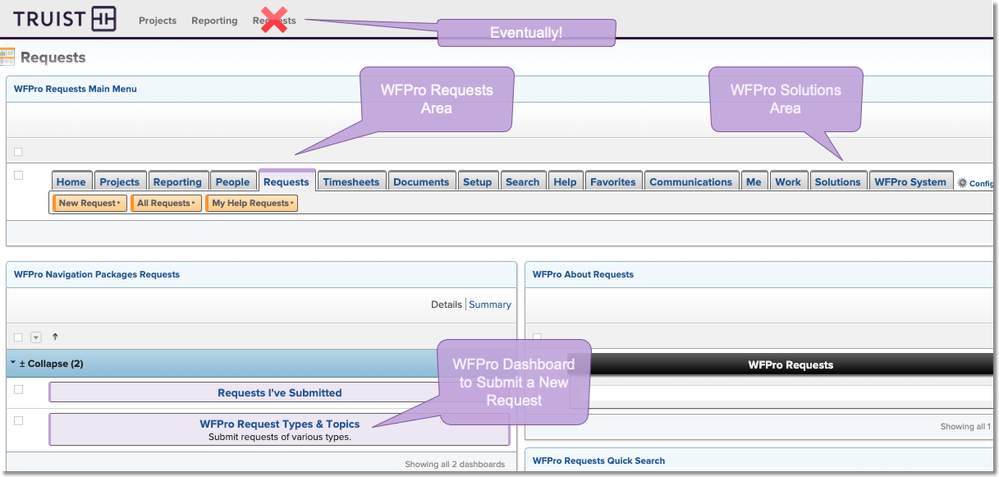Viewport: 999px width, 477px height.
Task: Expand the My Help Requests dropdown button
Action: click(251, 203)
